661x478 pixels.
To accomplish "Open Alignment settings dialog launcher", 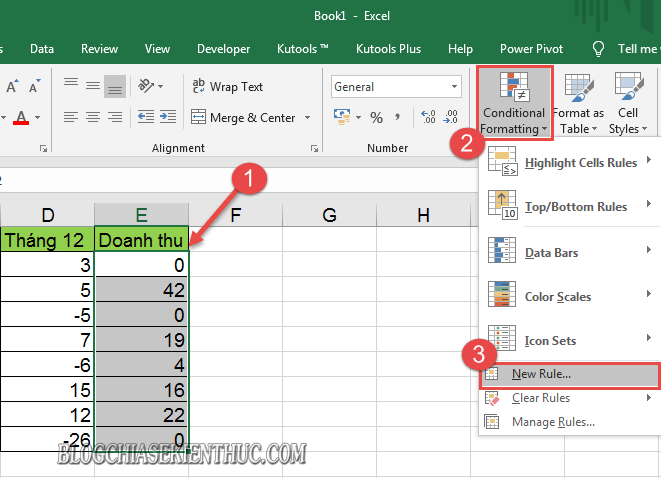I will [x=314, y=148].
